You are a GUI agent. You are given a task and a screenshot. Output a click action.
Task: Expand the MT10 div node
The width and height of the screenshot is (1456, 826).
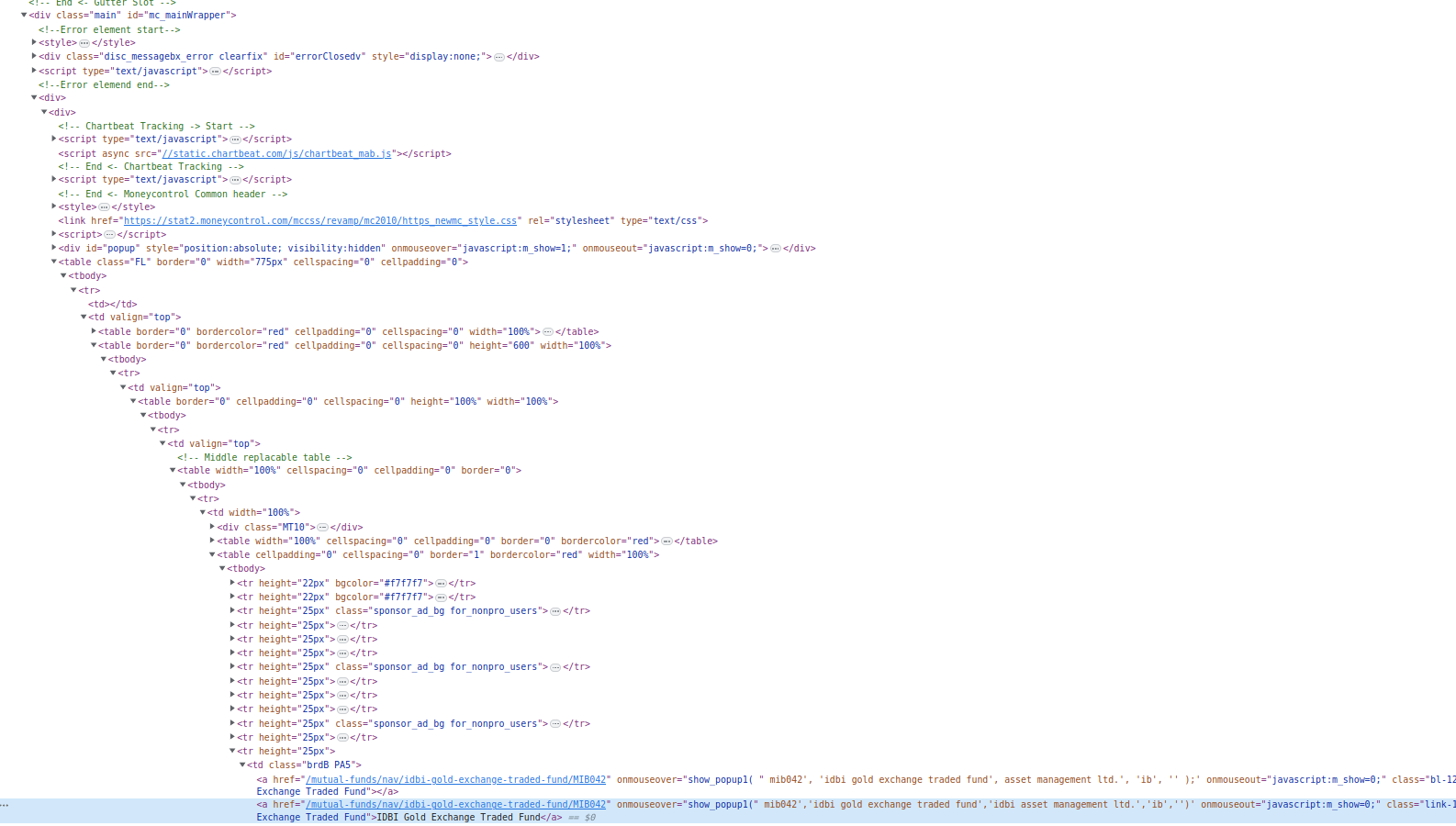pos(212,527)
